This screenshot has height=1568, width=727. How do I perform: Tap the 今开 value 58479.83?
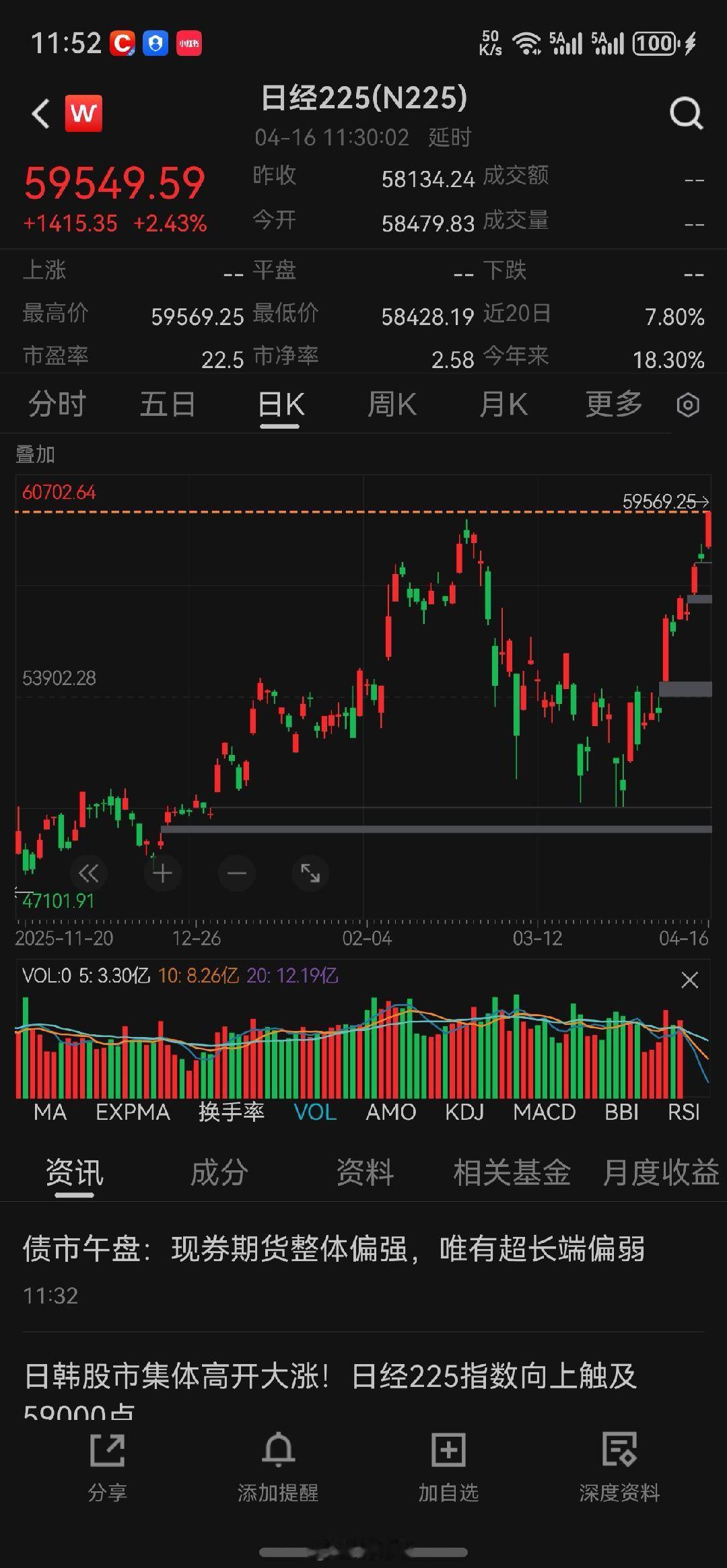point(428,223)
